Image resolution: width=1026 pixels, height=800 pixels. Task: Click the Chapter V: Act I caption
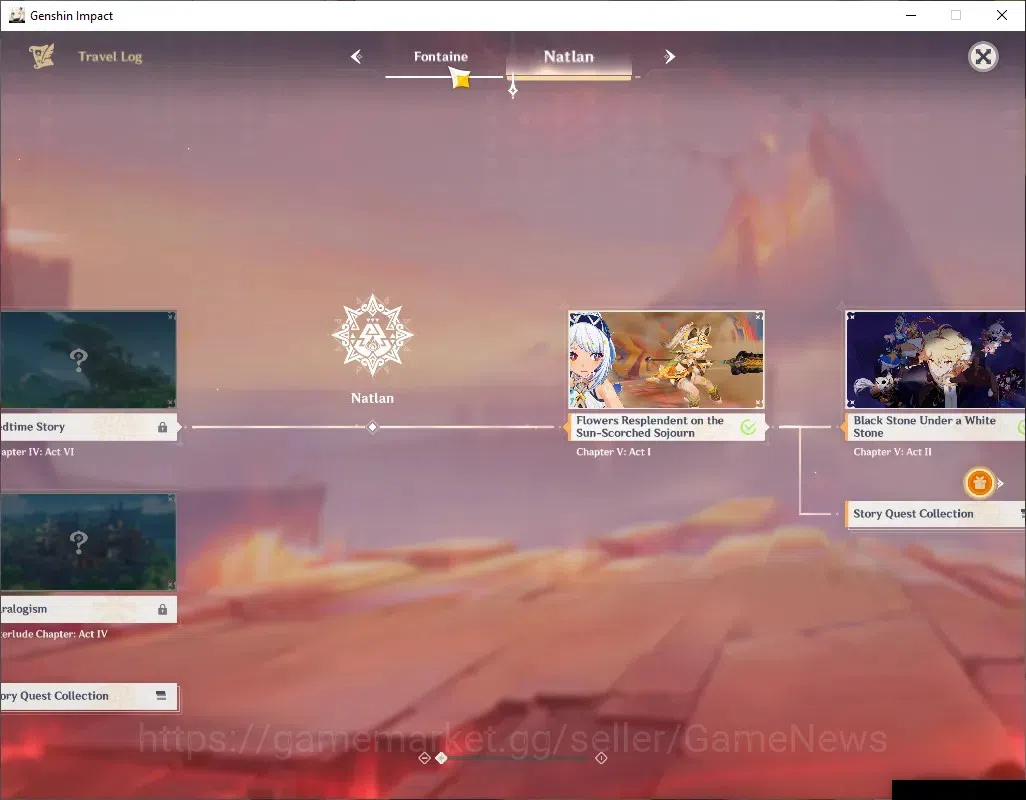[x=613, y=452]
